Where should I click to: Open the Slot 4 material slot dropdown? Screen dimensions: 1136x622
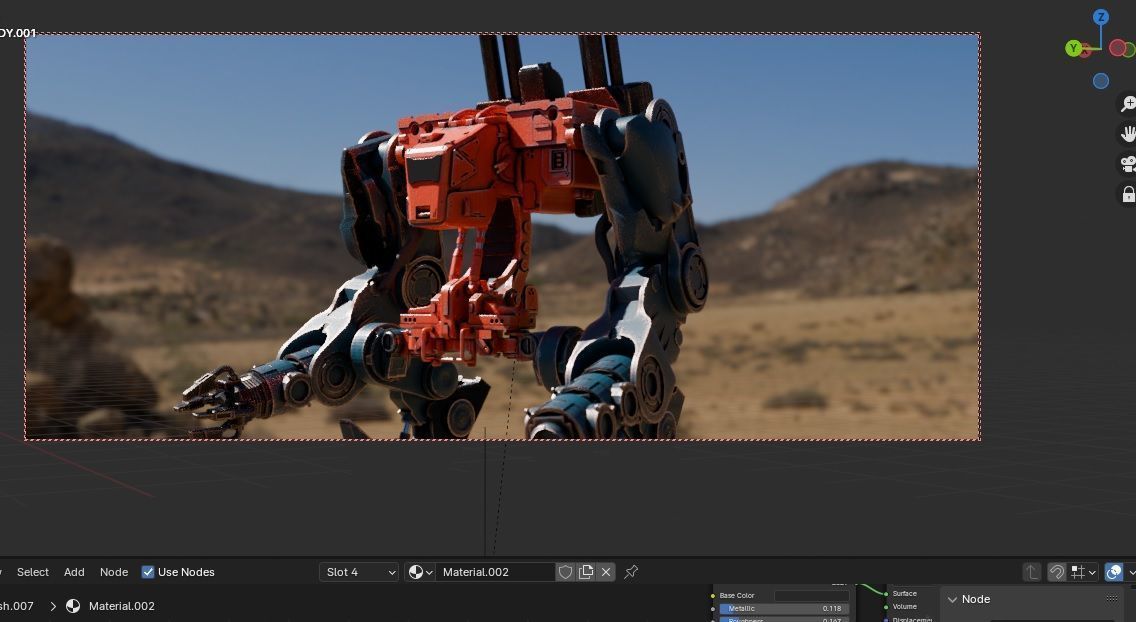click(x=359, y=572)
